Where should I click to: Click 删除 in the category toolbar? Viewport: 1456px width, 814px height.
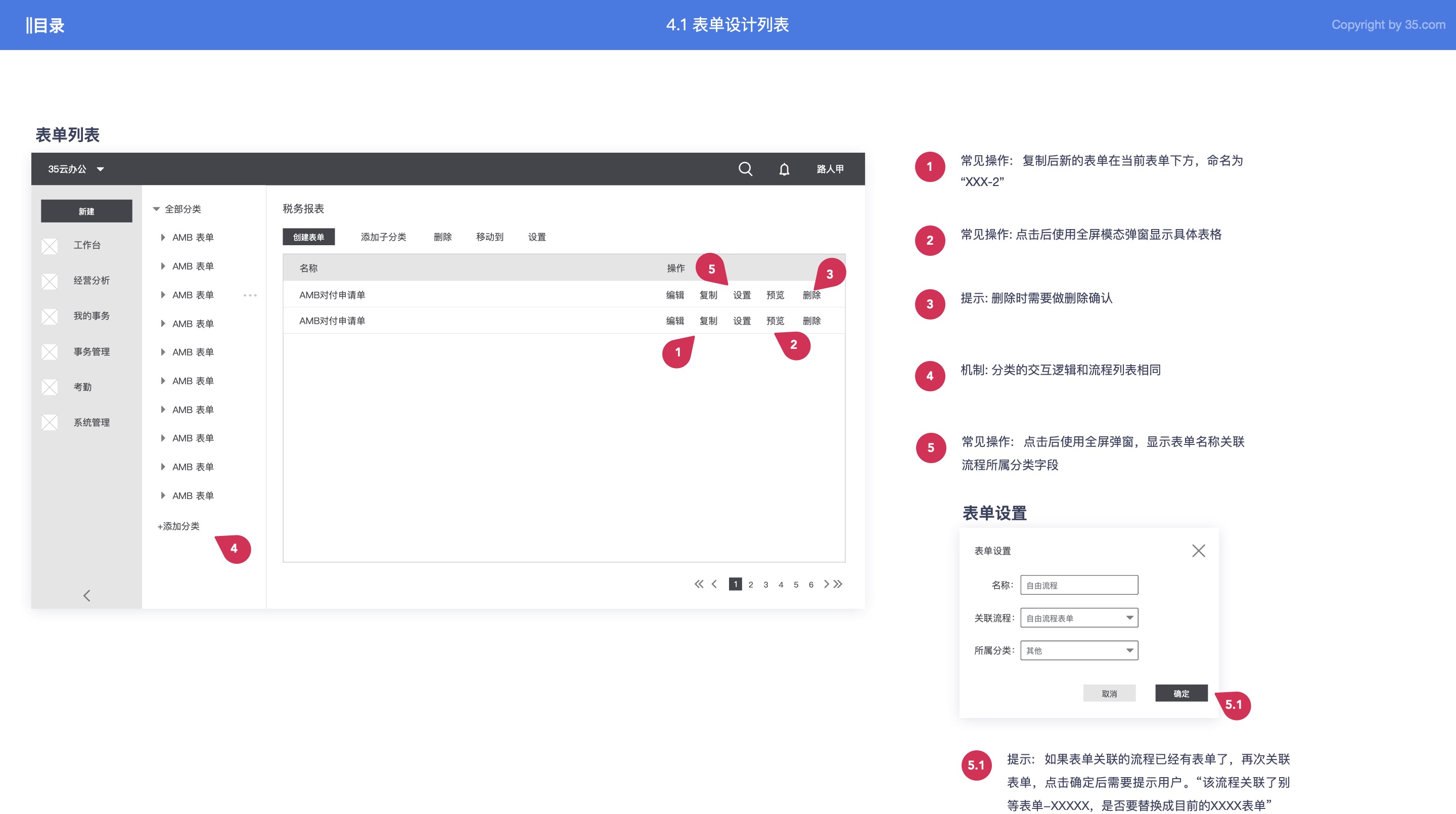point(442,237)
